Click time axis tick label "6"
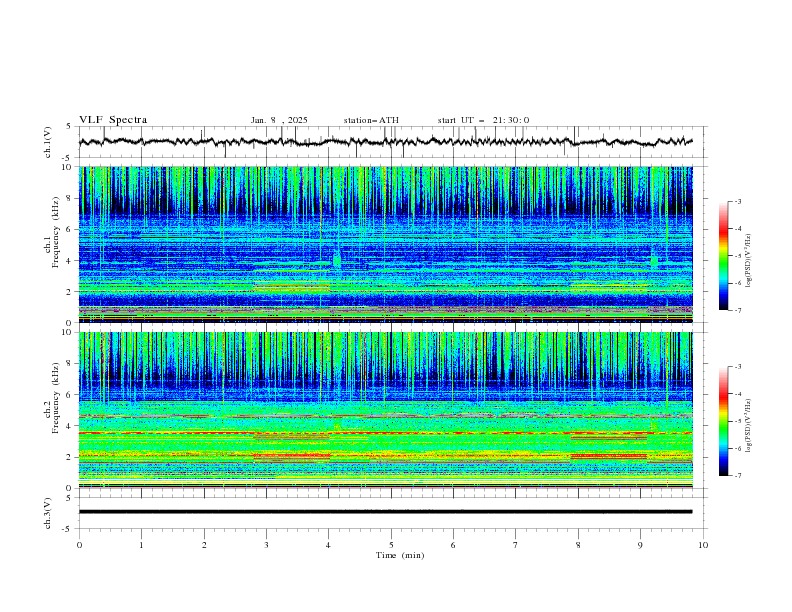Screen dimensions: 792x612 click(453, 545)
